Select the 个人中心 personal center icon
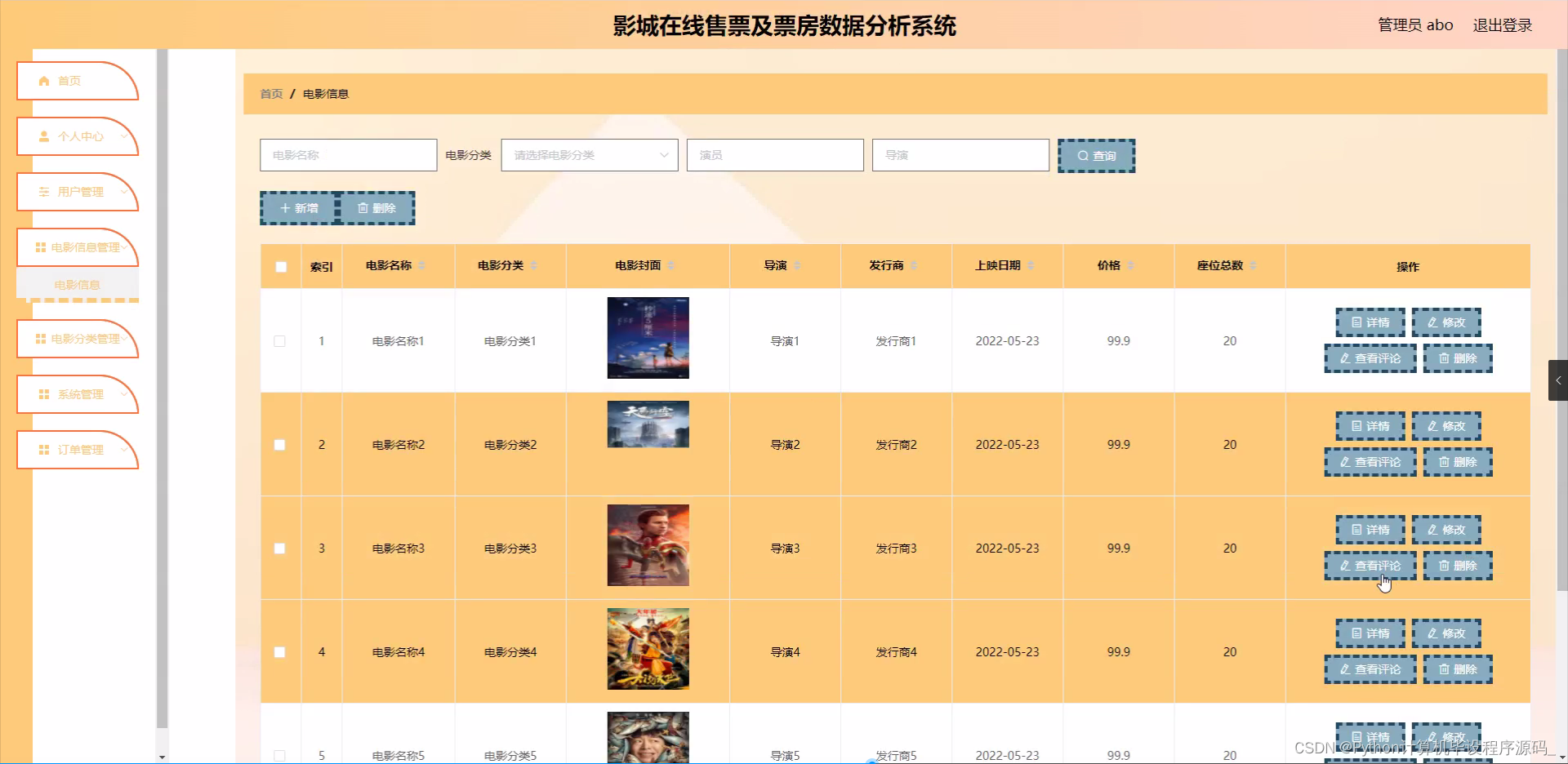The height and width of the screenshot is (764, 1568). click(44, 136)
